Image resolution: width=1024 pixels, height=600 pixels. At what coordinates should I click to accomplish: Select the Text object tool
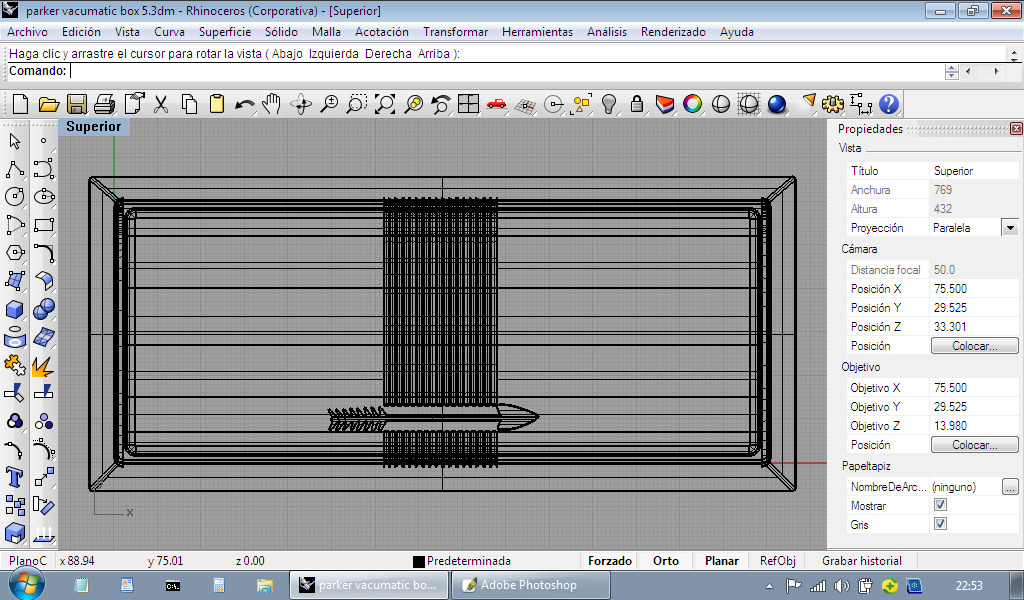click(x=15, y=476)
